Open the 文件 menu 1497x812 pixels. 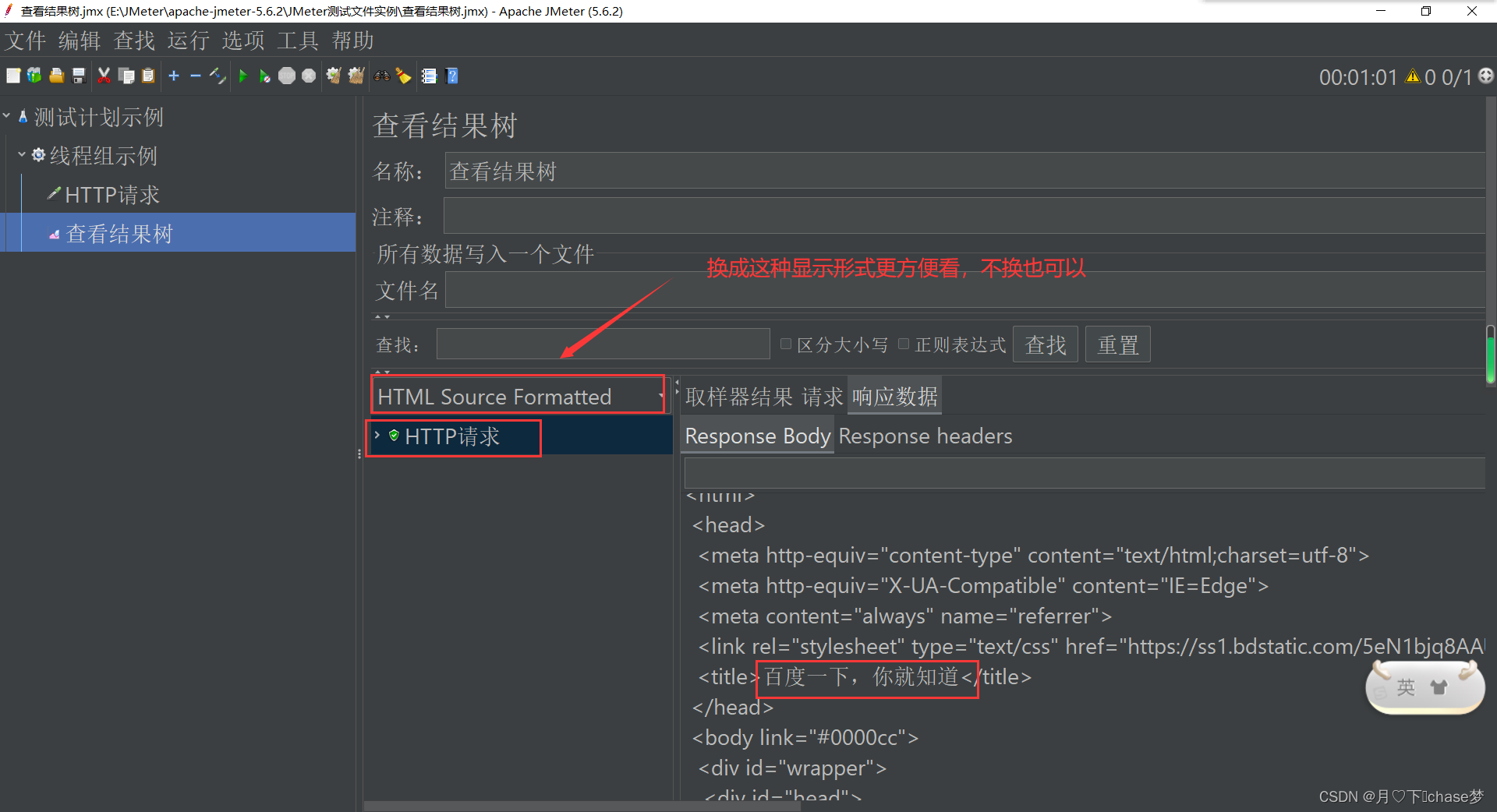coord(26,41)
